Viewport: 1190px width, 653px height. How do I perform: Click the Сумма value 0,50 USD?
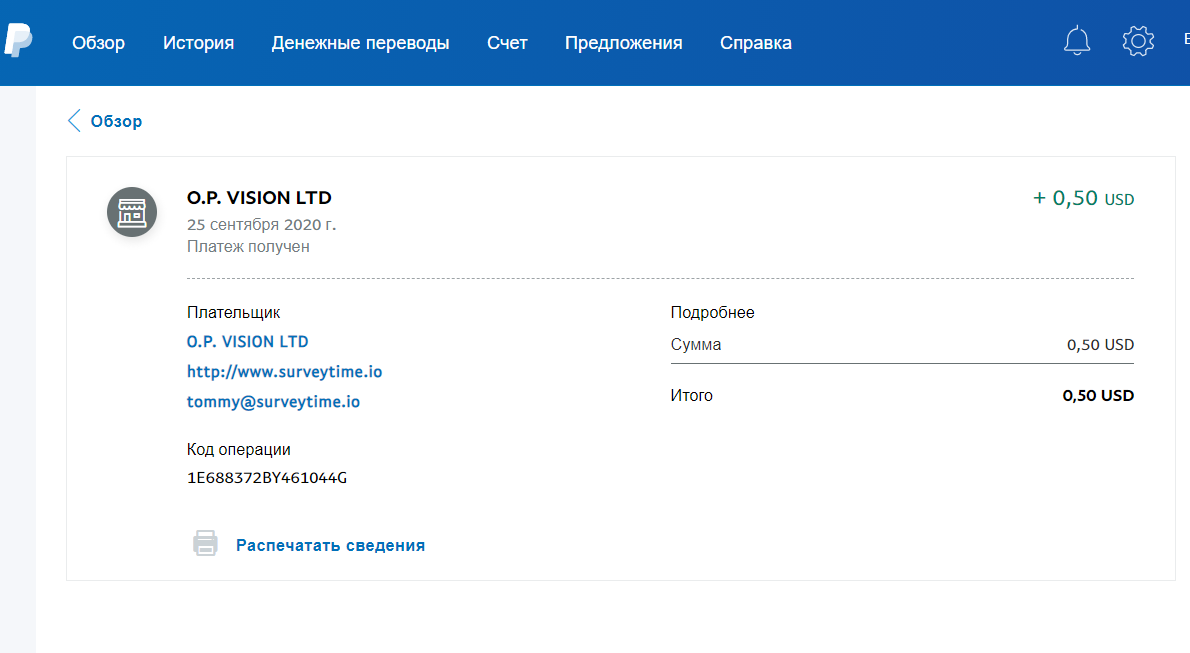1100,345
